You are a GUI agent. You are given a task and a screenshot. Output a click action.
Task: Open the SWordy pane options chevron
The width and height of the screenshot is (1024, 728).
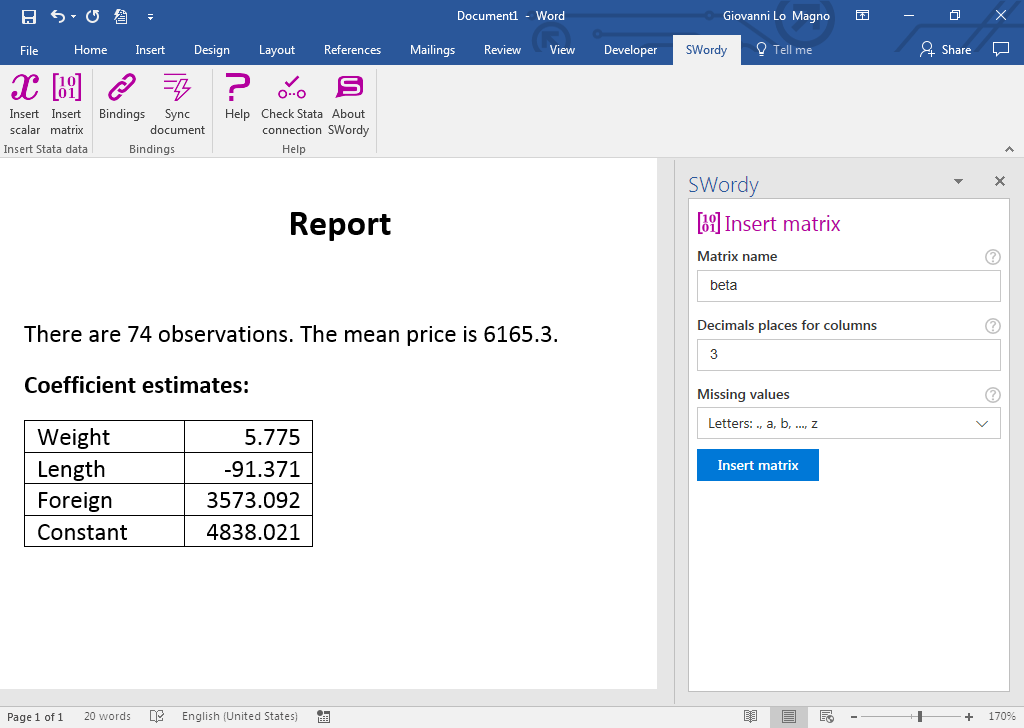[958, 181]
